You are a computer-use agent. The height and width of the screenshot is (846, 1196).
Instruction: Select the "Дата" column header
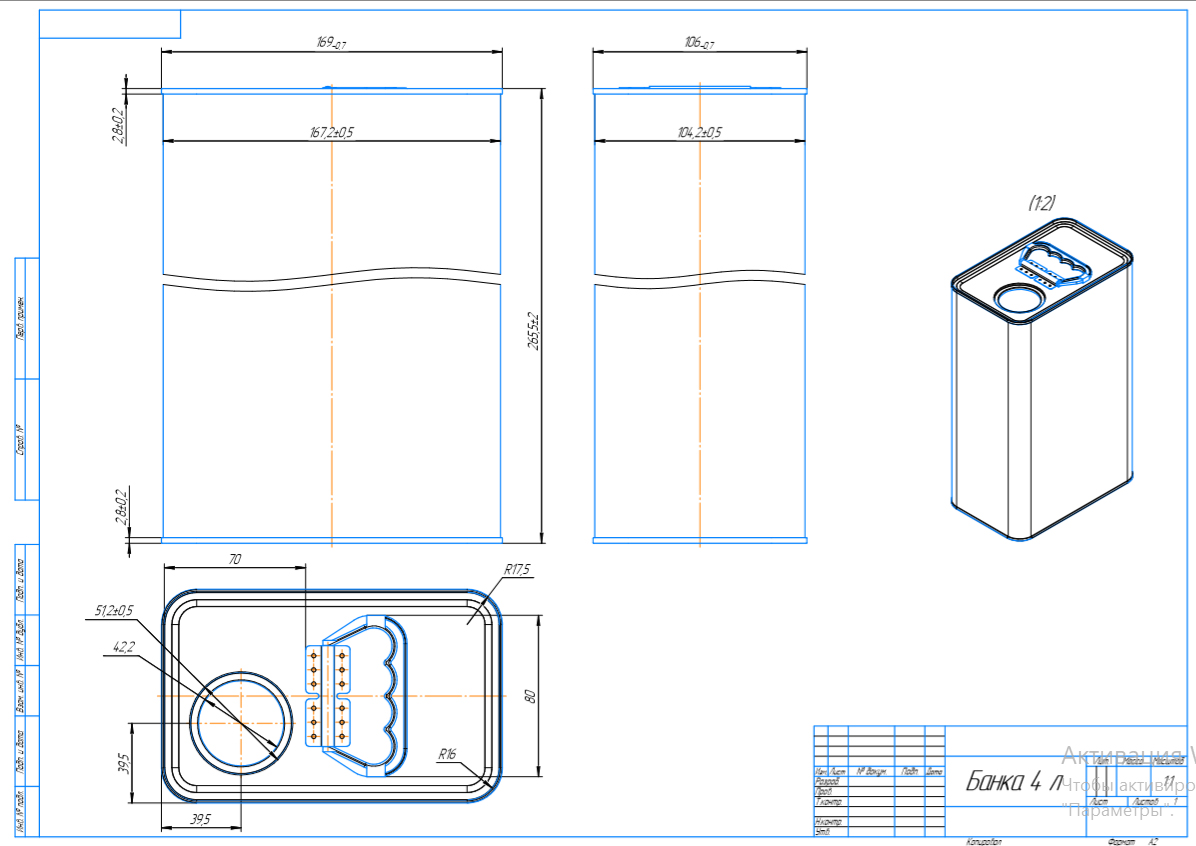[x=934, y=771]
